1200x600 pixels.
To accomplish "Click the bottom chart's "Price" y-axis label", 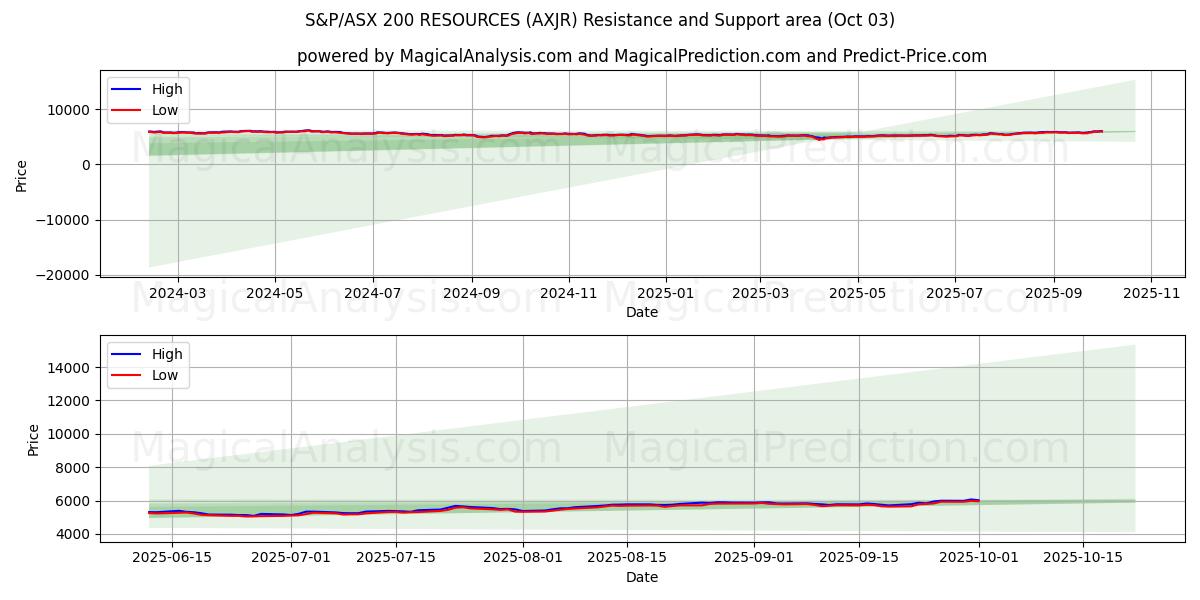I will 34,439.
